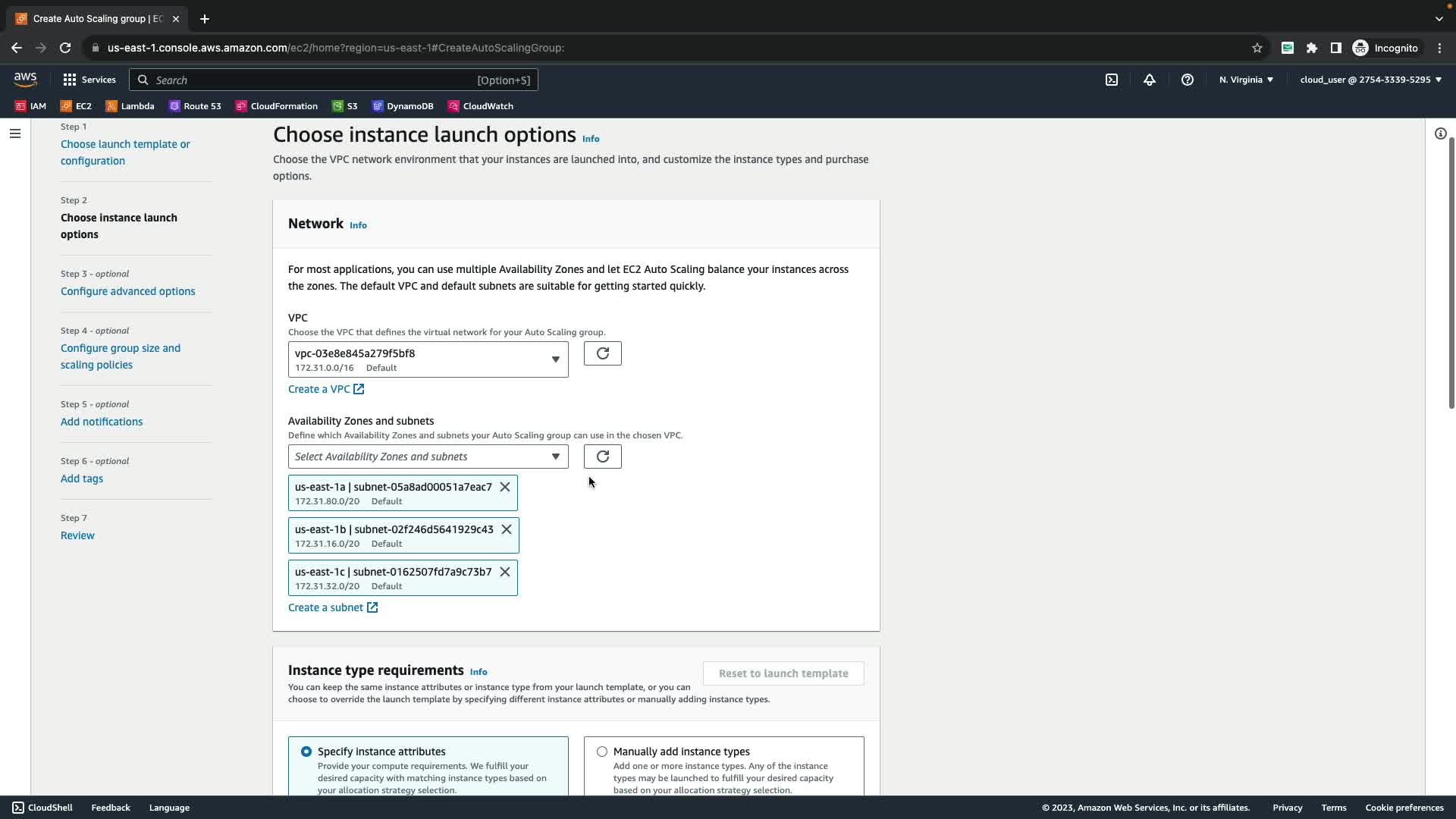This screenshot has width=1456, height=819.
Task: Click the Create a subnet link
Action: click(326, 607)
